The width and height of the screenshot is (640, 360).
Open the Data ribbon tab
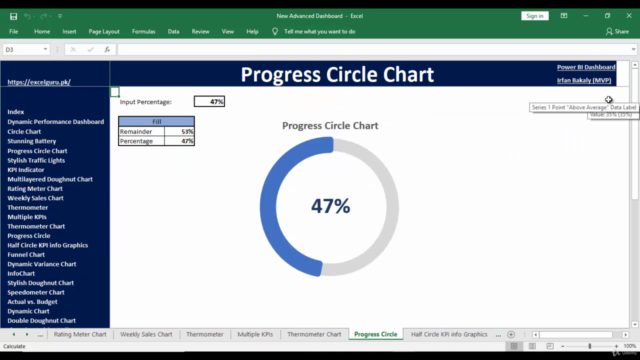coord(173,31)
